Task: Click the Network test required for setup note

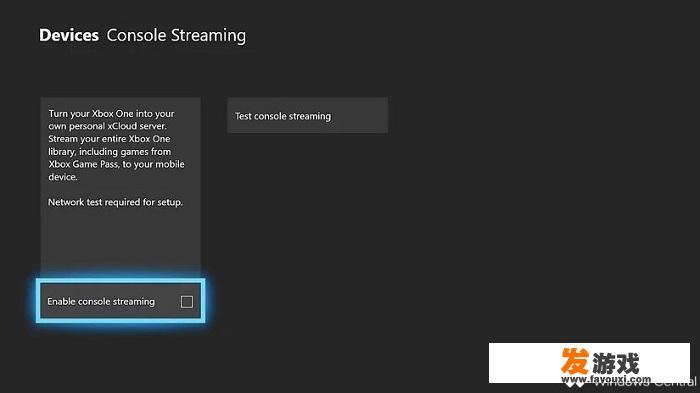Action: tap(115, 202)
